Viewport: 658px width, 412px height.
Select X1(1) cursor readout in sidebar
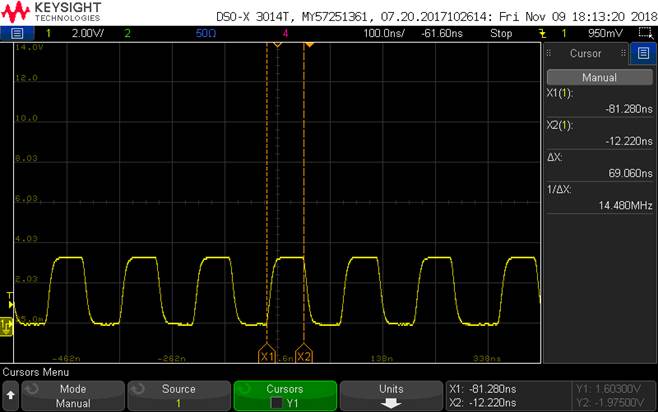[x=599, y=101]
